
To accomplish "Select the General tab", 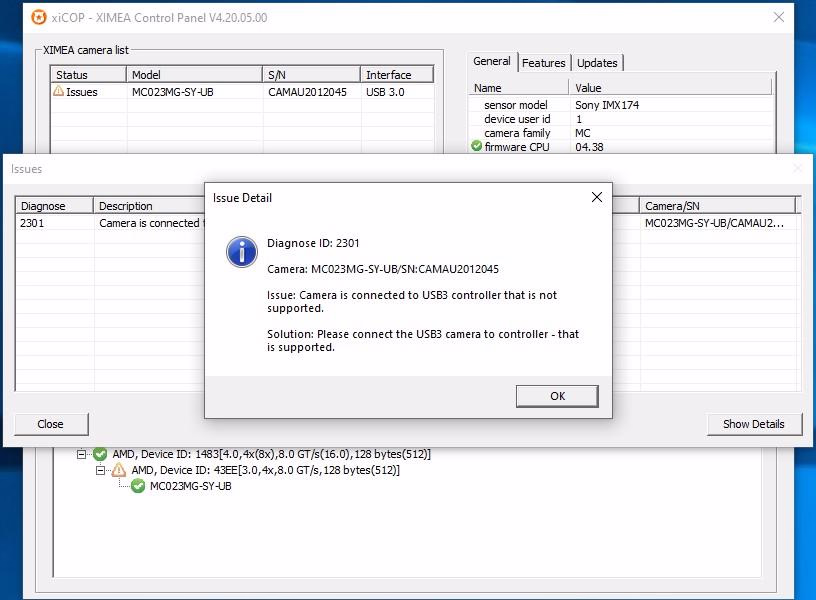I will 492,62.
